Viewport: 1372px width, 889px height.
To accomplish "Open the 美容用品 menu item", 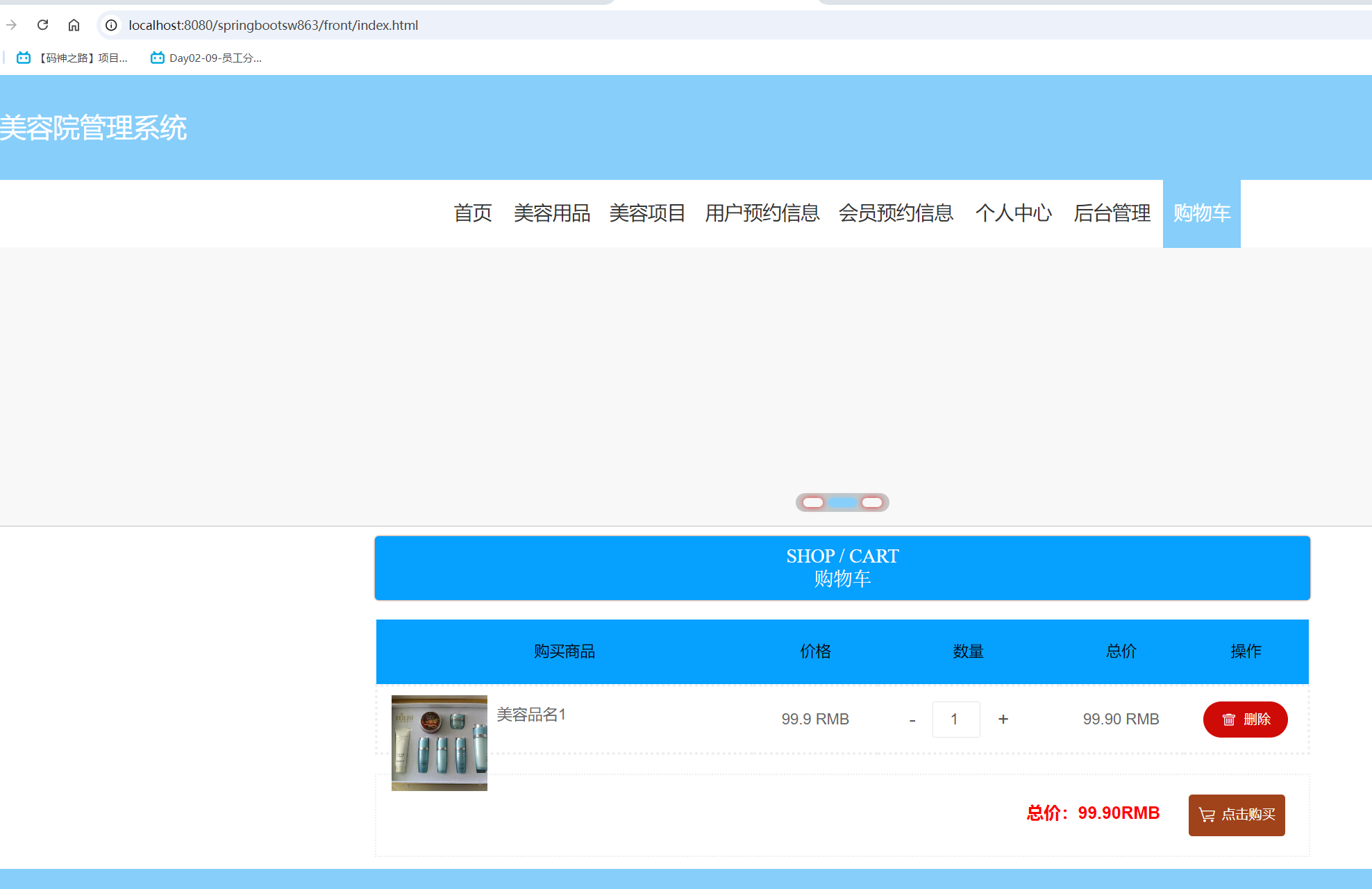I will coord(552,213).
